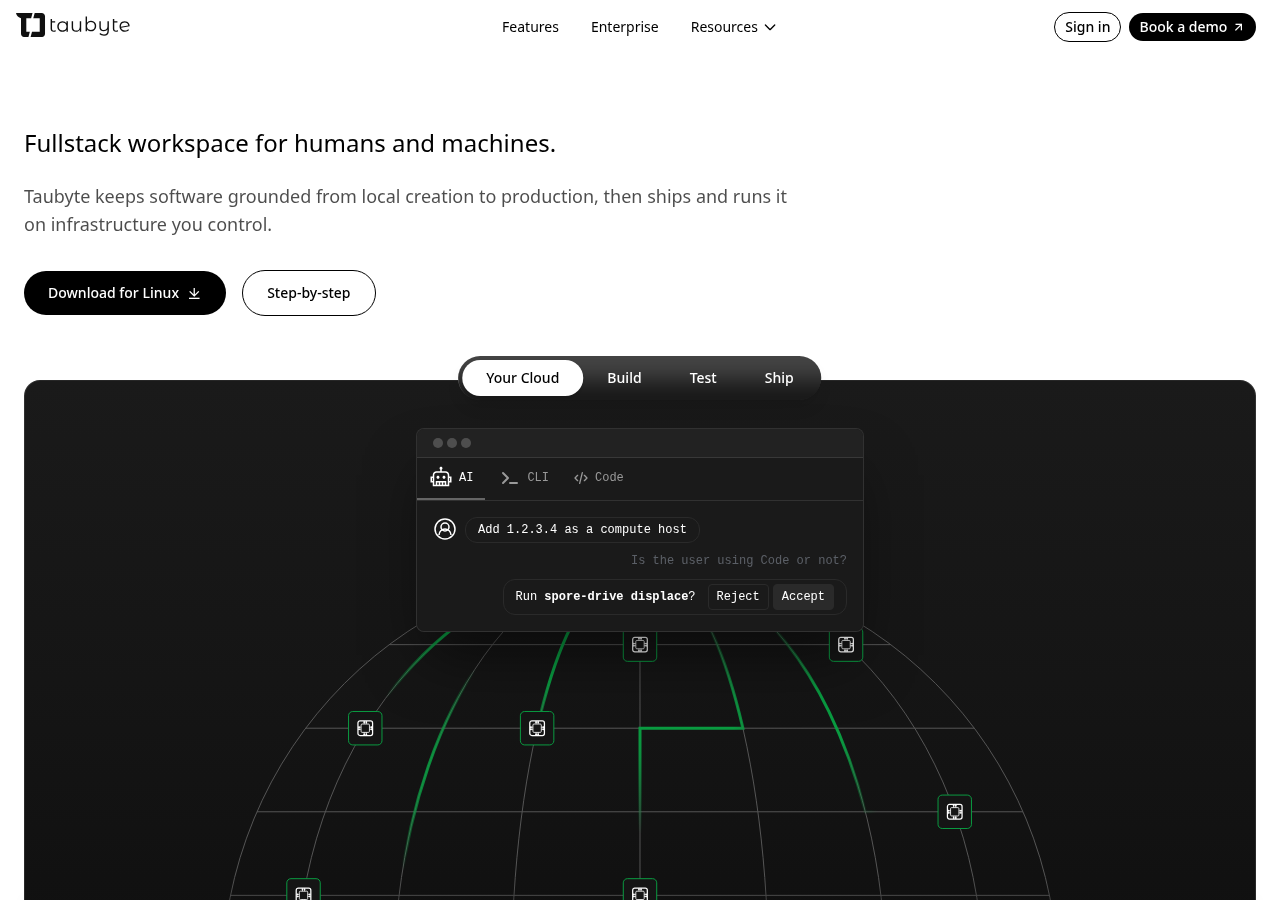Select the AI robot icon tab
This screenshot has width=1280, height=900.
(441, 478)
